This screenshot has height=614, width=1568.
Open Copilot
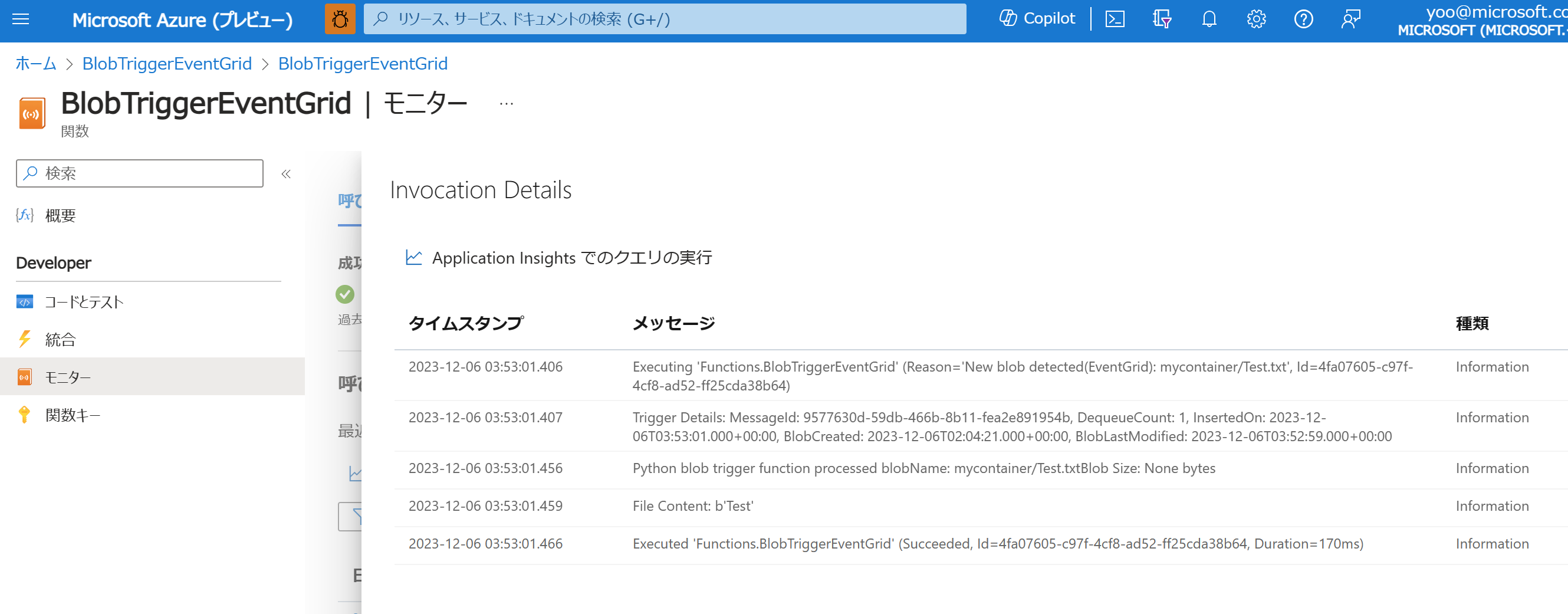pos(1036,18)
